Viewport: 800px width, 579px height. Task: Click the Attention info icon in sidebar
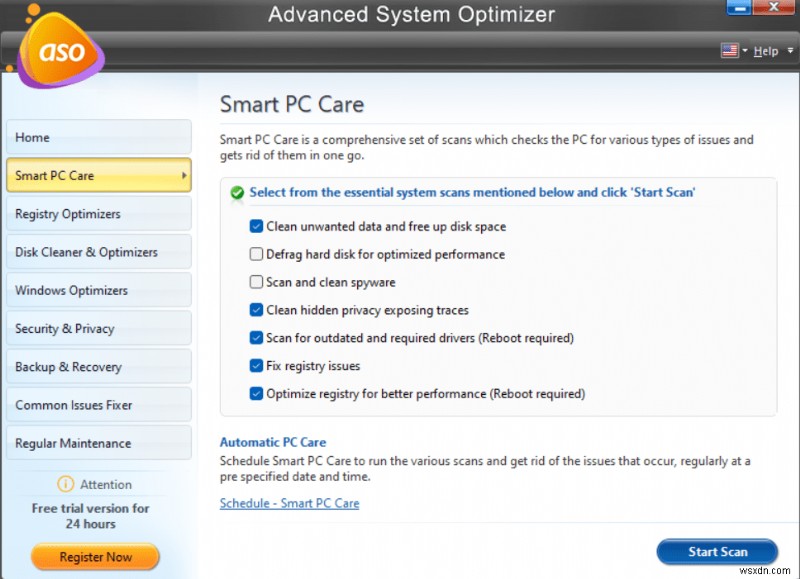(x=65, y=484)
